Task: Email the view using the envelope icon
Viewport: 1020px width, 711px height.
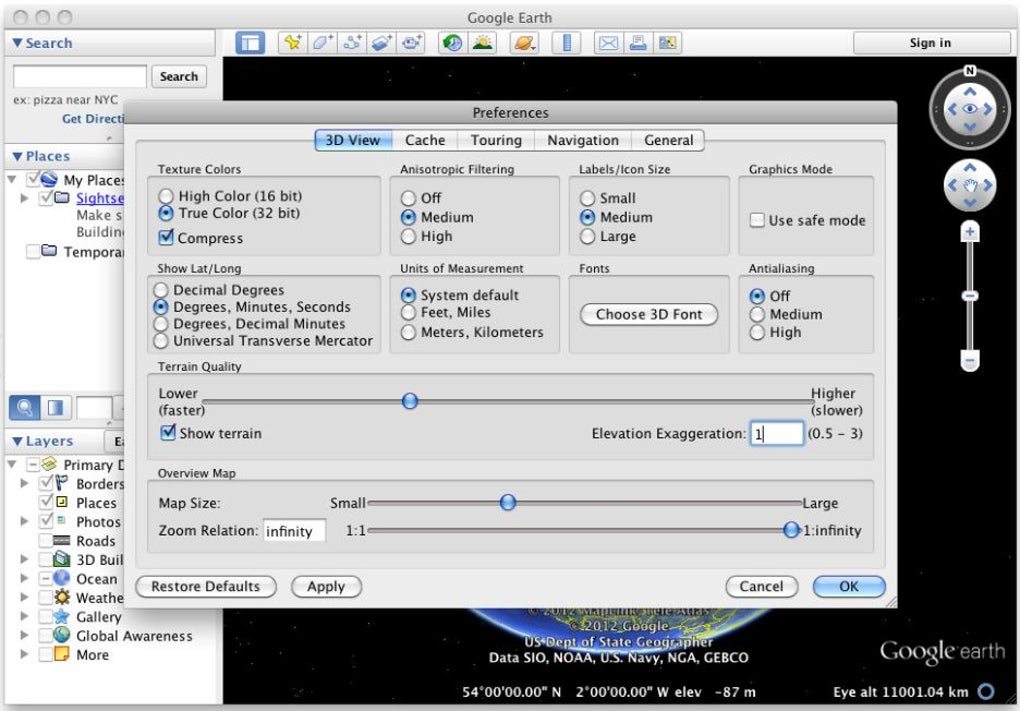Action: click(608, 43)
